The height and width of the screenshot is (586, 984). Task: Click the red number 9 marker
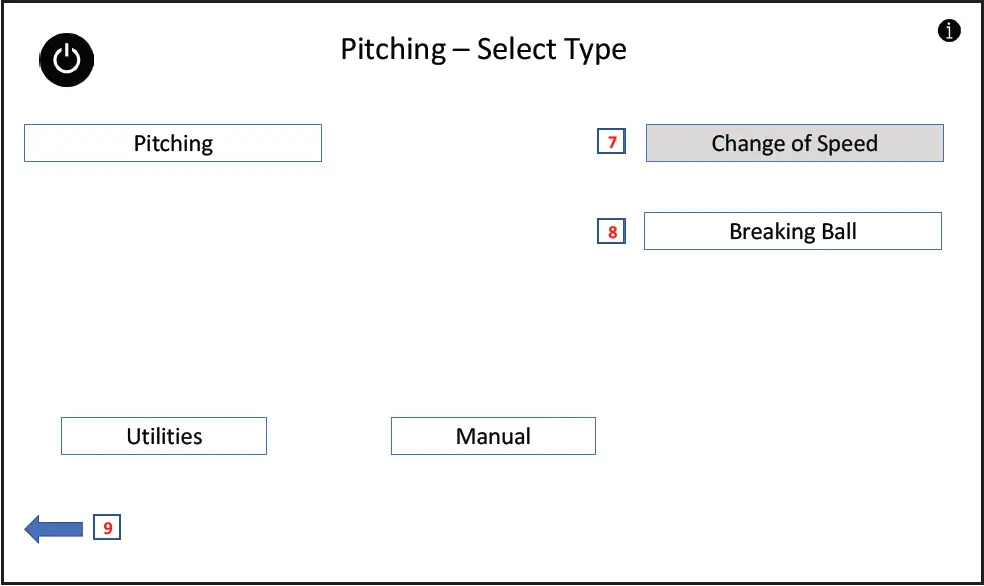click(107, 527)
